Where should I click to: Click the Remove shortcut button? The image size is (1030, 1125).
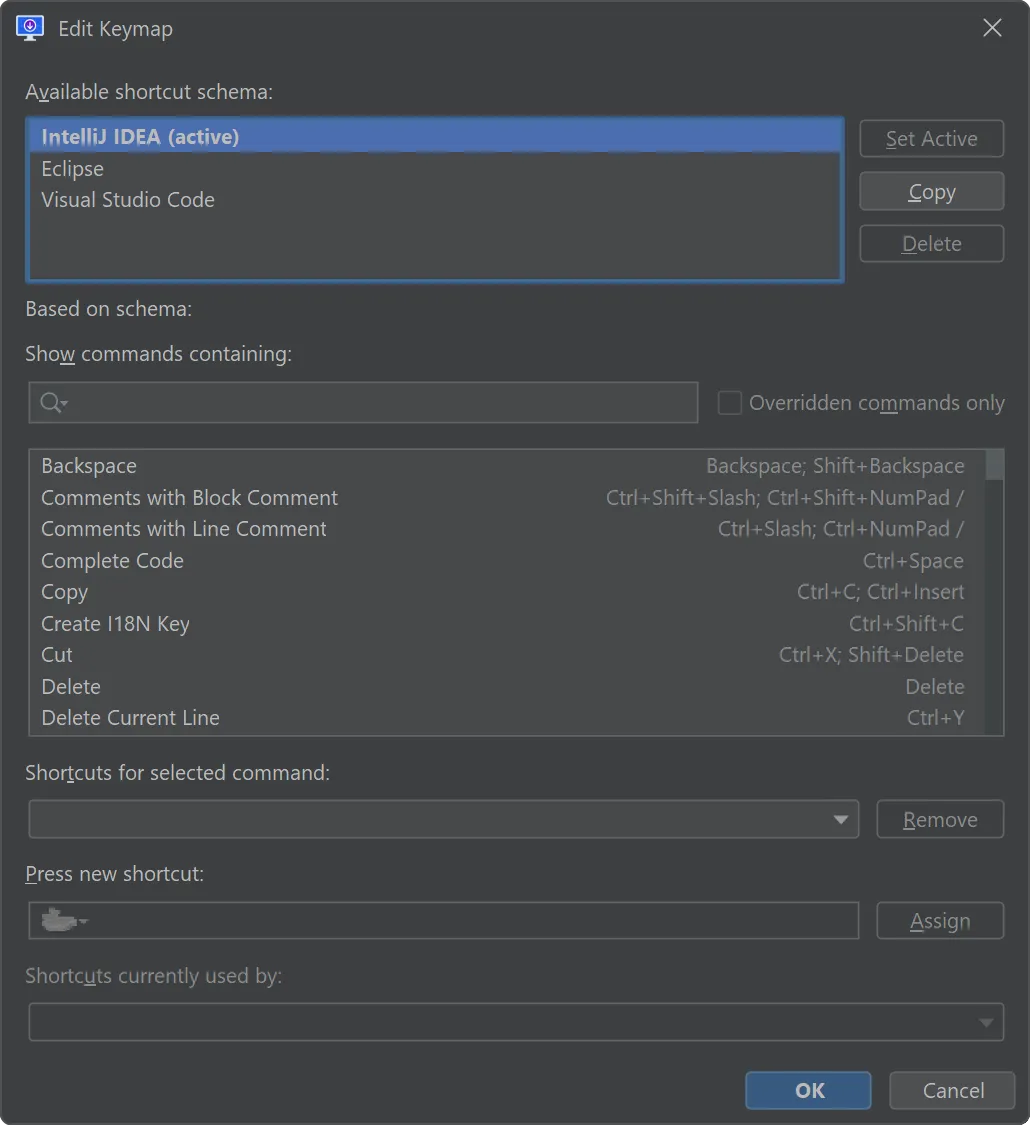pyautogui.click(x=940, y=819)
